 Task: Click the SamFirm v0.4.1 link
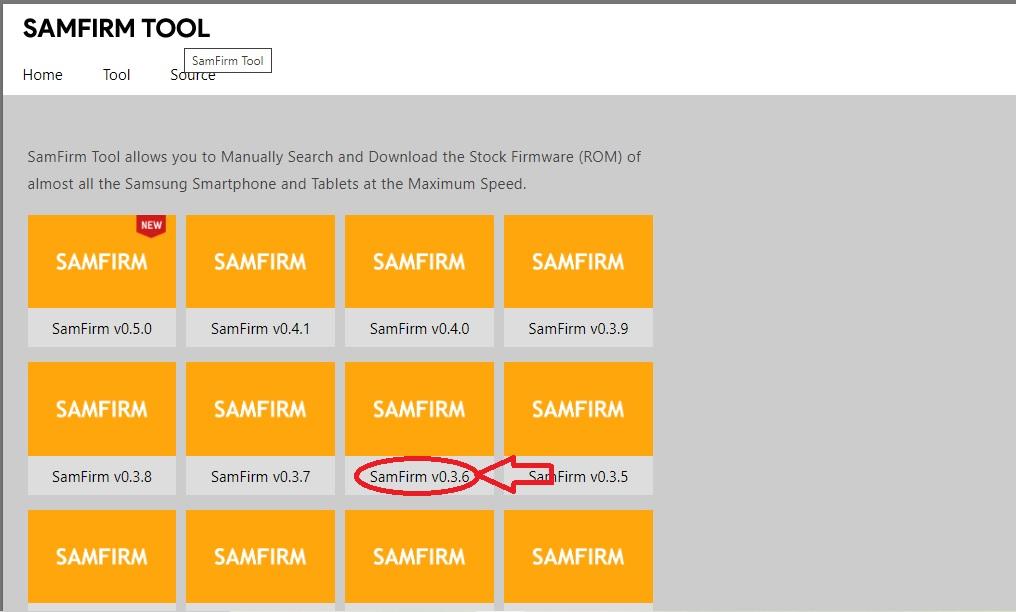tap(260, 329)
